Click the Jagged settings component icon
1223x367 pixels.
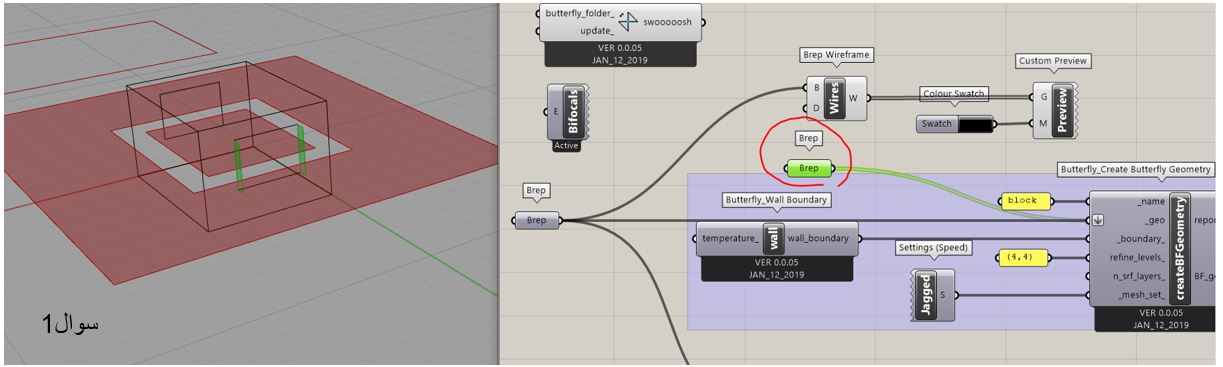(x=926, y=295)
